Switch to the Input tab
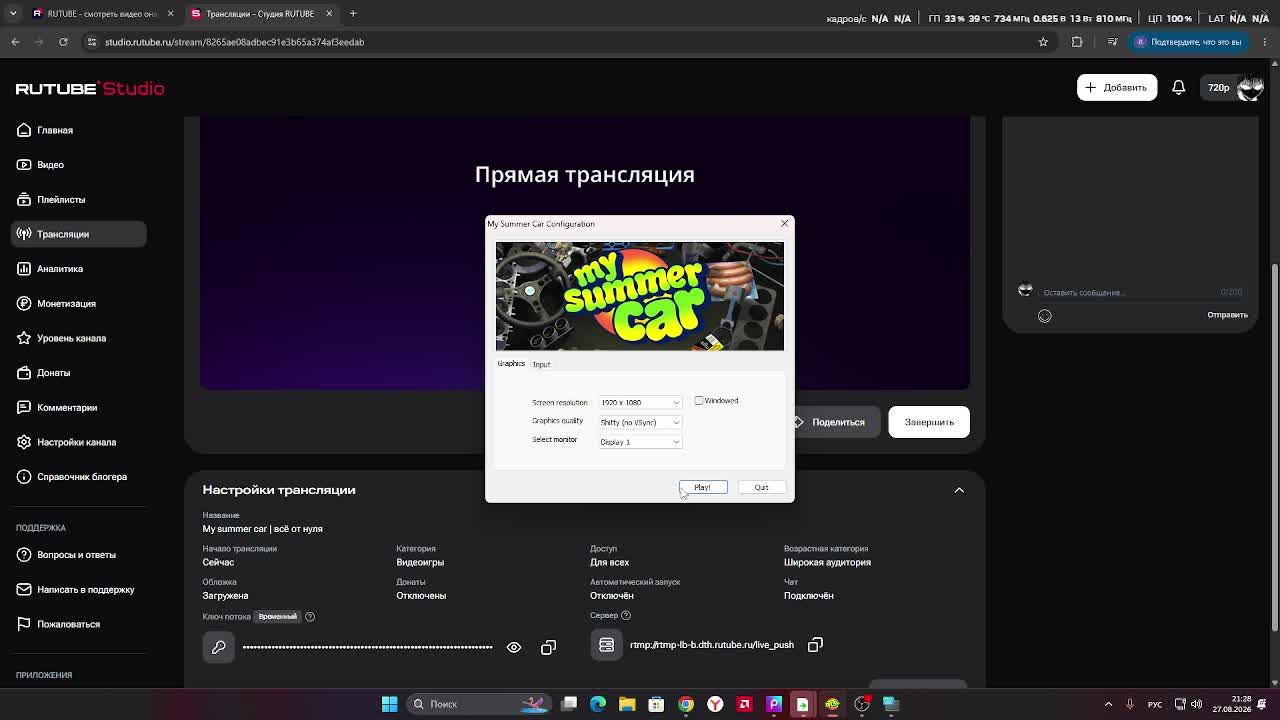Image resolution: width=1280 pixels, height=720 pixels. click(x=541, y=364)
